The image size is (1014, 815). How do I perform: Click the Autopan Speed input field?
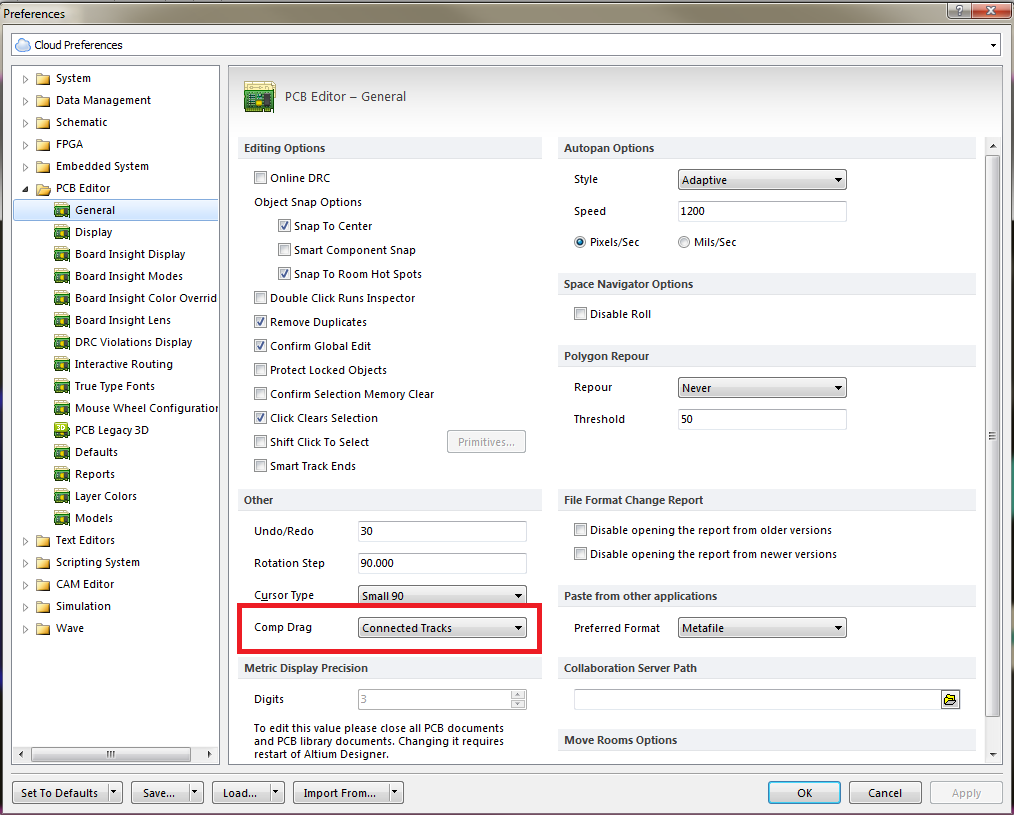point(762,212)
